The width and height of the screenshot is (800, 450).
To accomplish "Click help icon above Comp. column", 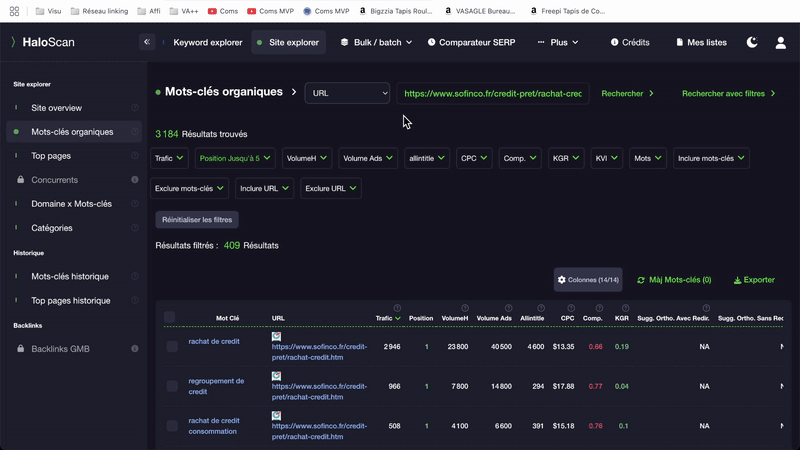I will coord(599,308).
